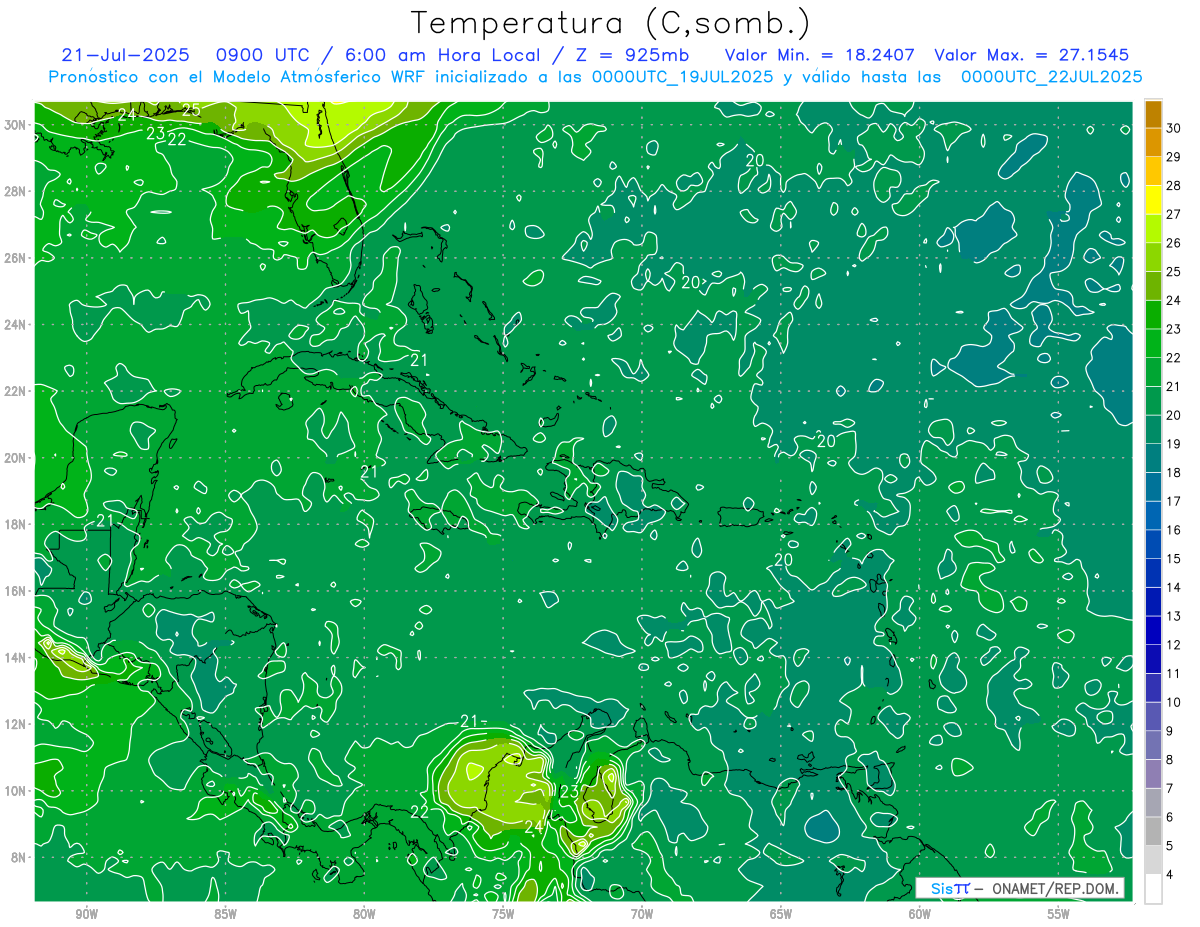Click valid-until time '0000UTC_22JUL2025'
Image resolution: width=1200 pixels, height=927 pixels.
point(1051,77)
